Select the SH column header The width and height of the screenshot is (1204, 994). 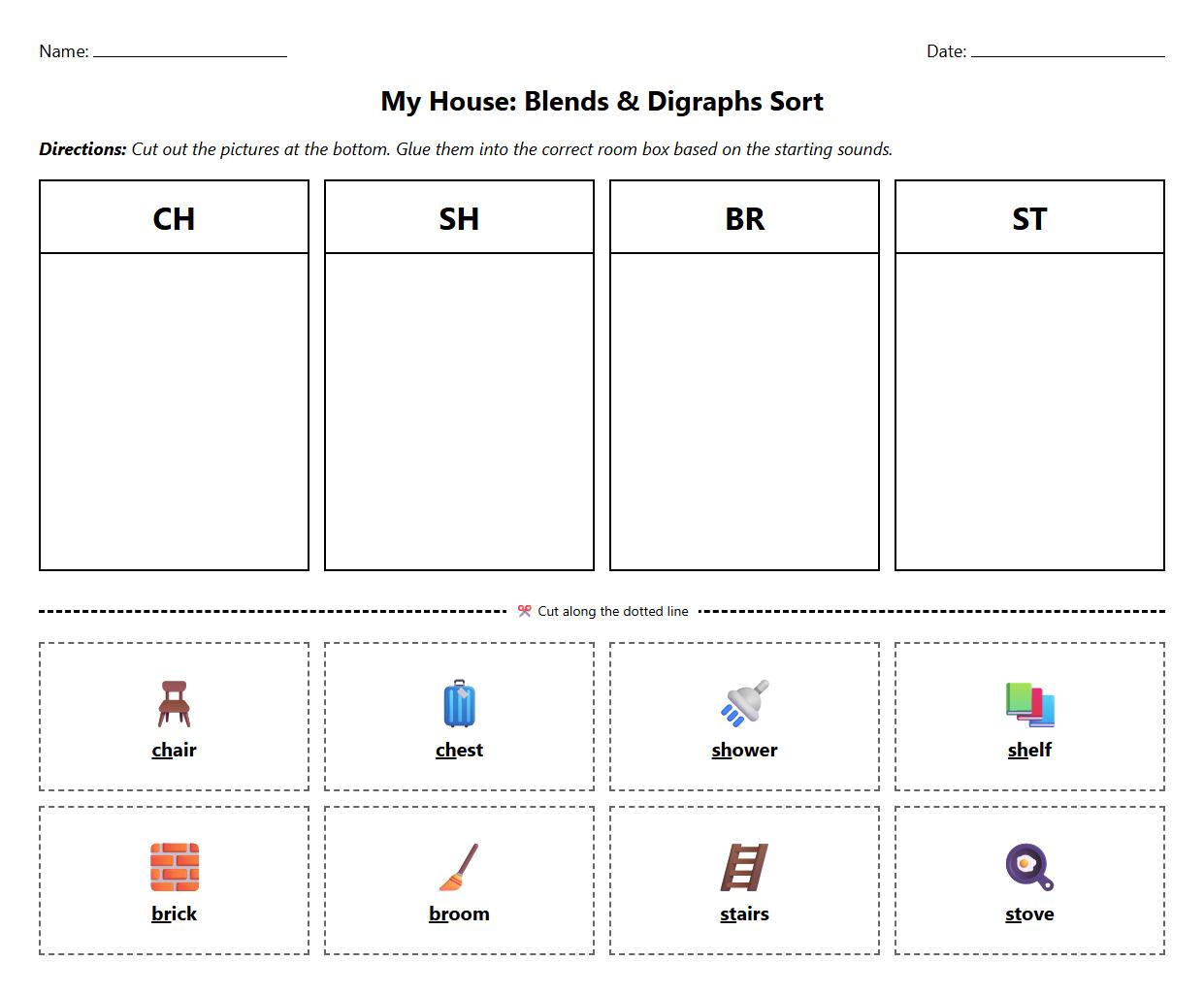(459, 218)
